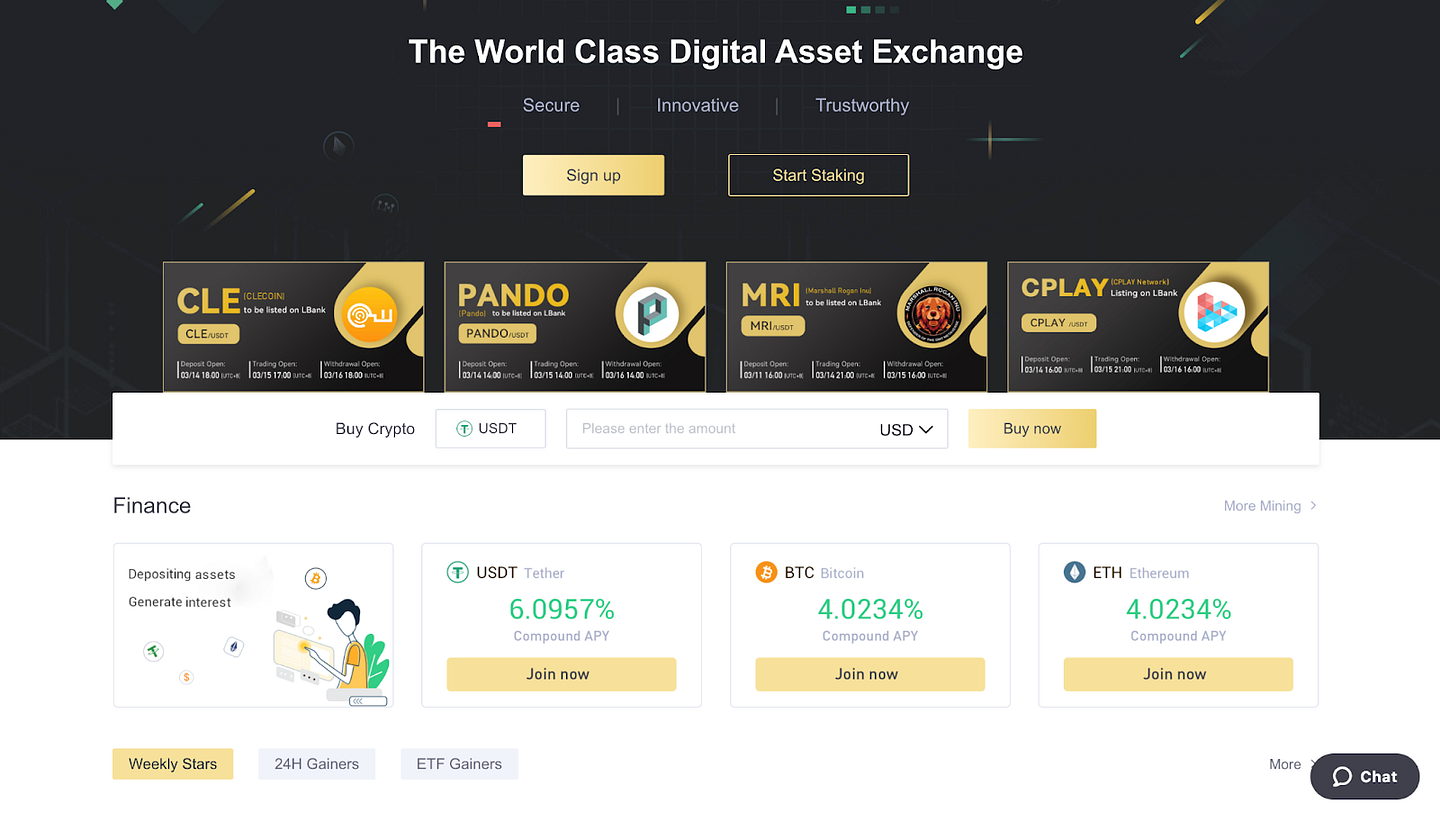Click the Start Staking button
The width and height of the screenshot is (1440, 814).
tap(818, 175)
